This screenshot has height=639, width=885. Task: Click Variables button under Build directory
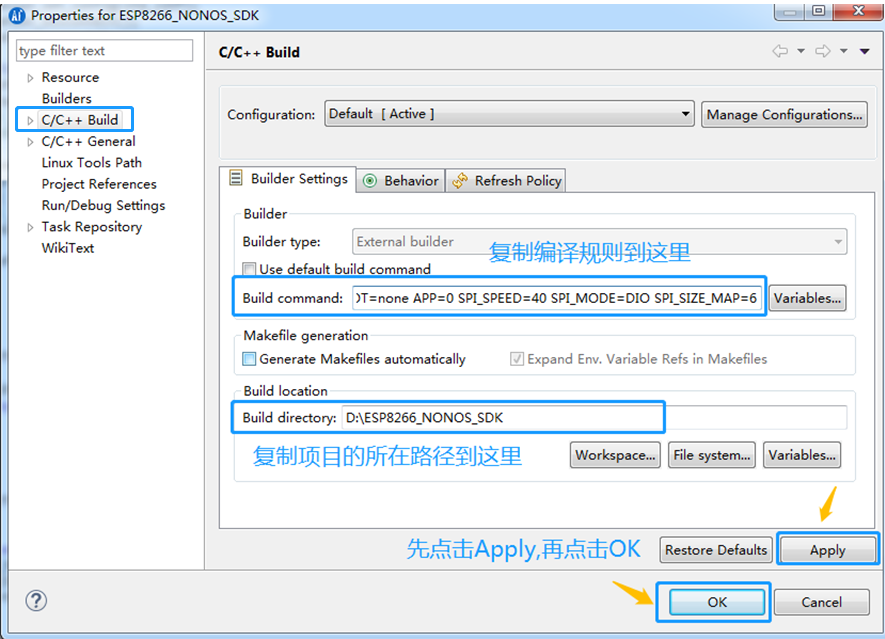coord(802,455)
